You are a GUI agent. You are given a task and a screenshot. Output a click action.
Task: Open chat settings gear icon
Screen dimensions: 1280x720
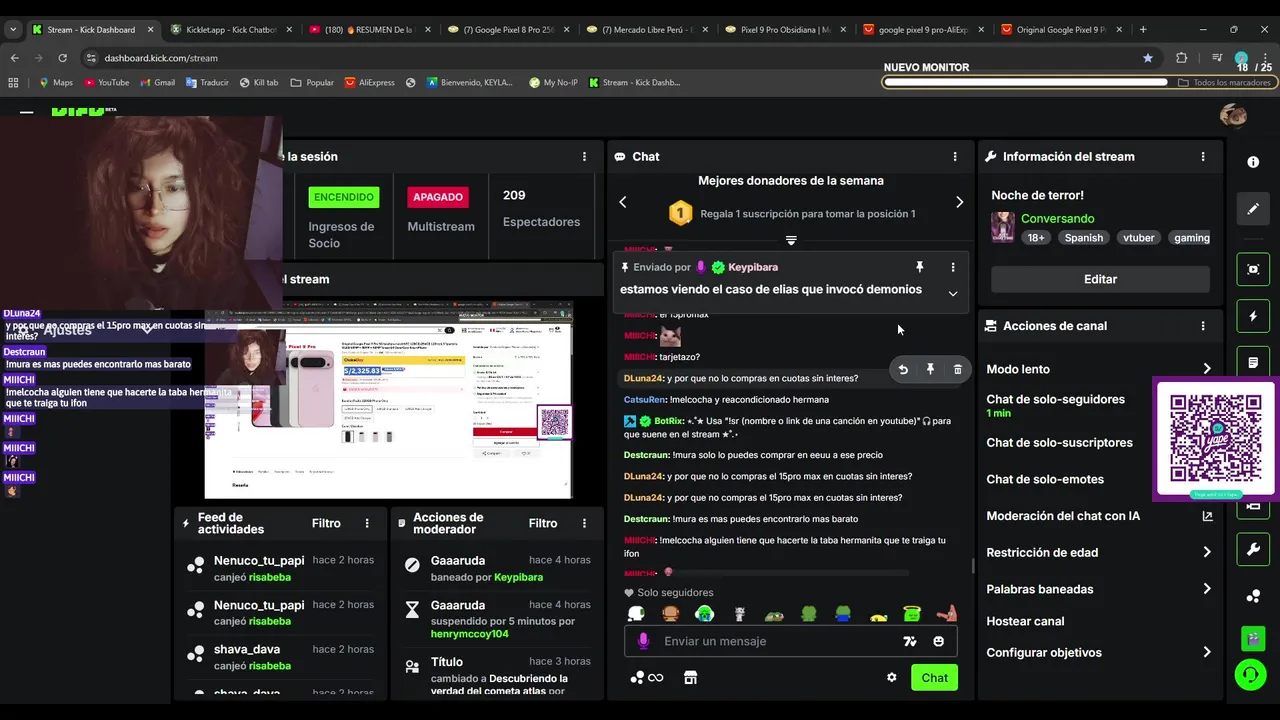click(x=891, y=677)
